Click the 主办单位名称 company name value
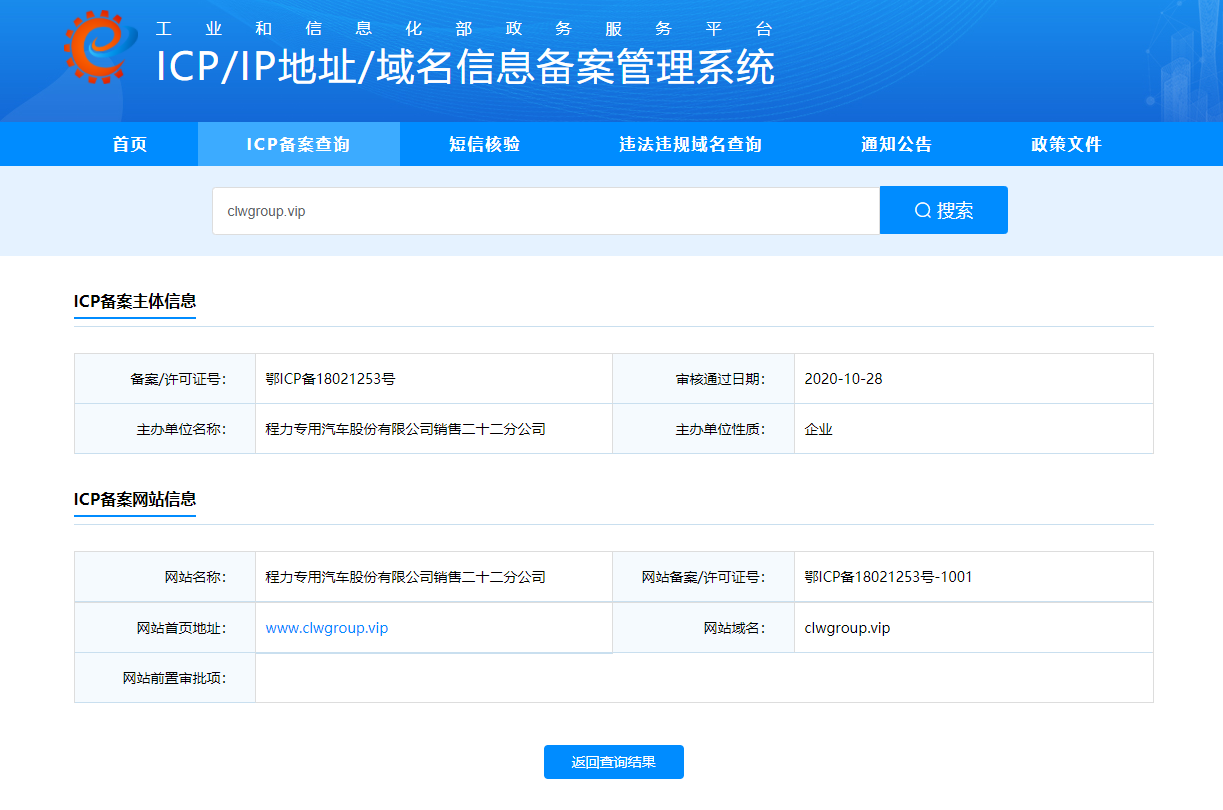 [405, 429]
